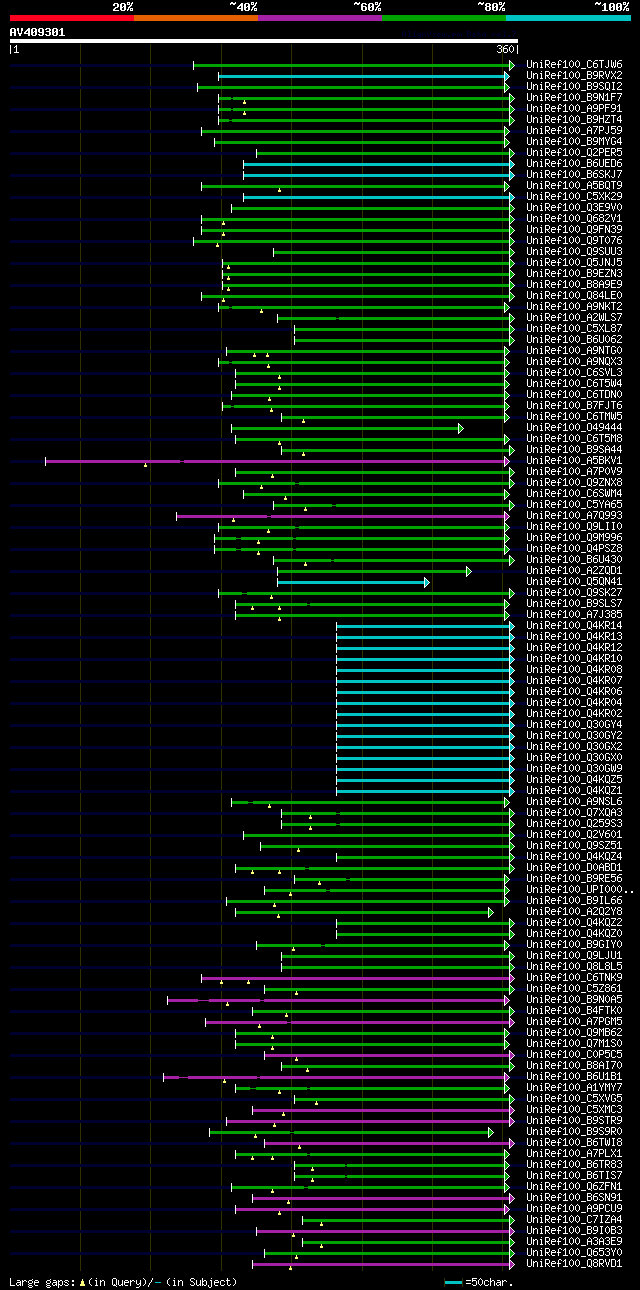Click the cyan ~100% identity legend segment
The height and width of the screenshot is (1290, 640).
point(568,17)
